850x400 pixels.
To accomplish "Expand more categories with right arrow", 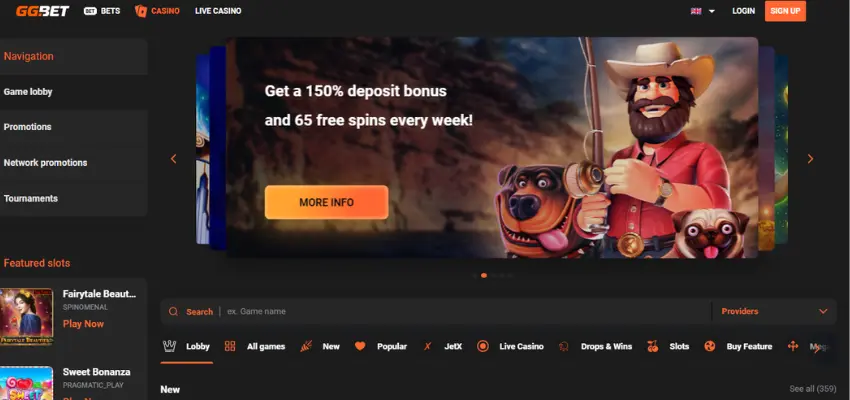I will coord(817,349).
